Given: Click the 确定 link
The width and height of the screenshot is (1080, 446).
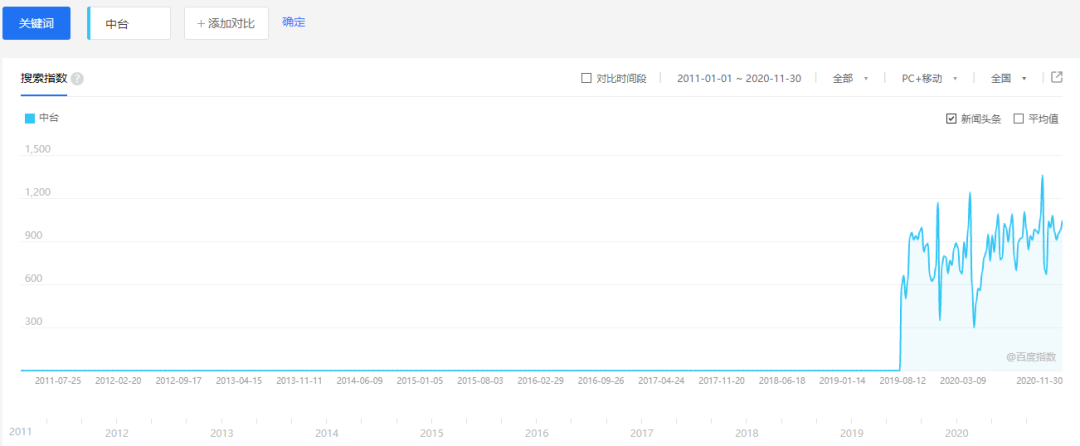Looking at the screenshot, I should click(293, 22).
